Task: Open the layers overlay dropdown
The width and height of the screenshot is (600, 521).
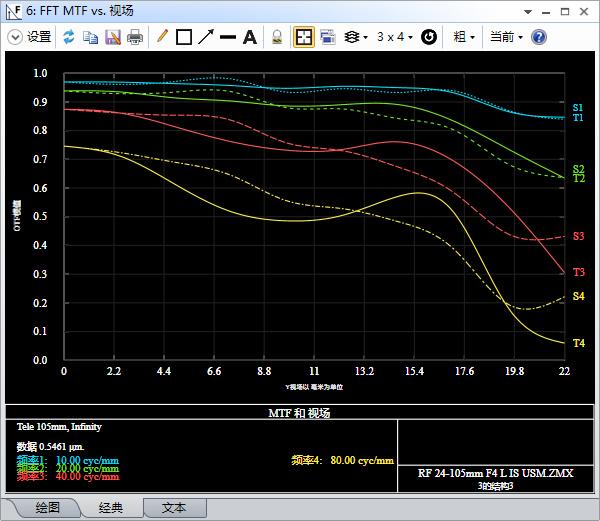Action: (356, 37)
